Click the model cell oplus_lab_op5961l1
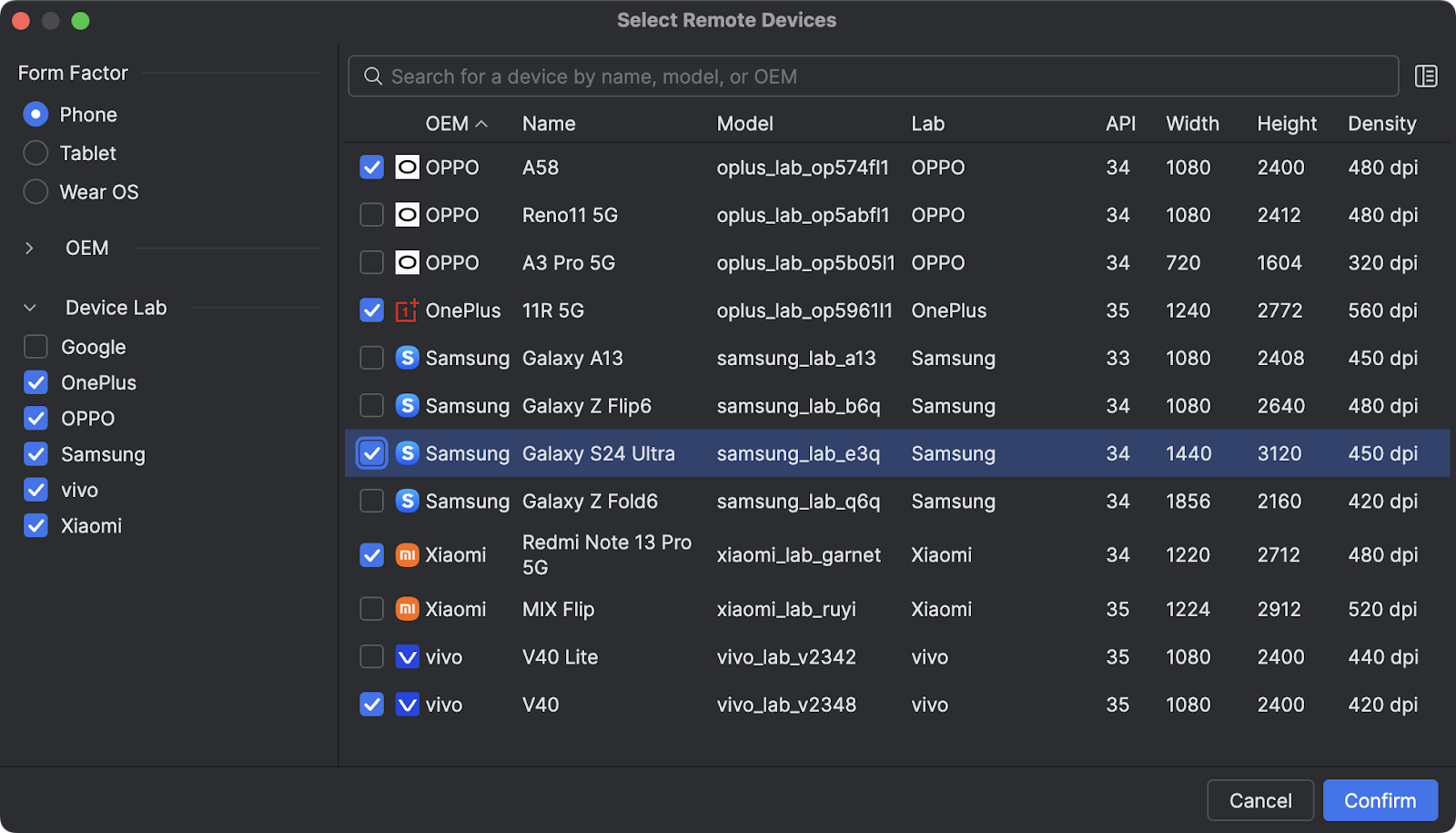 (804, 310)
